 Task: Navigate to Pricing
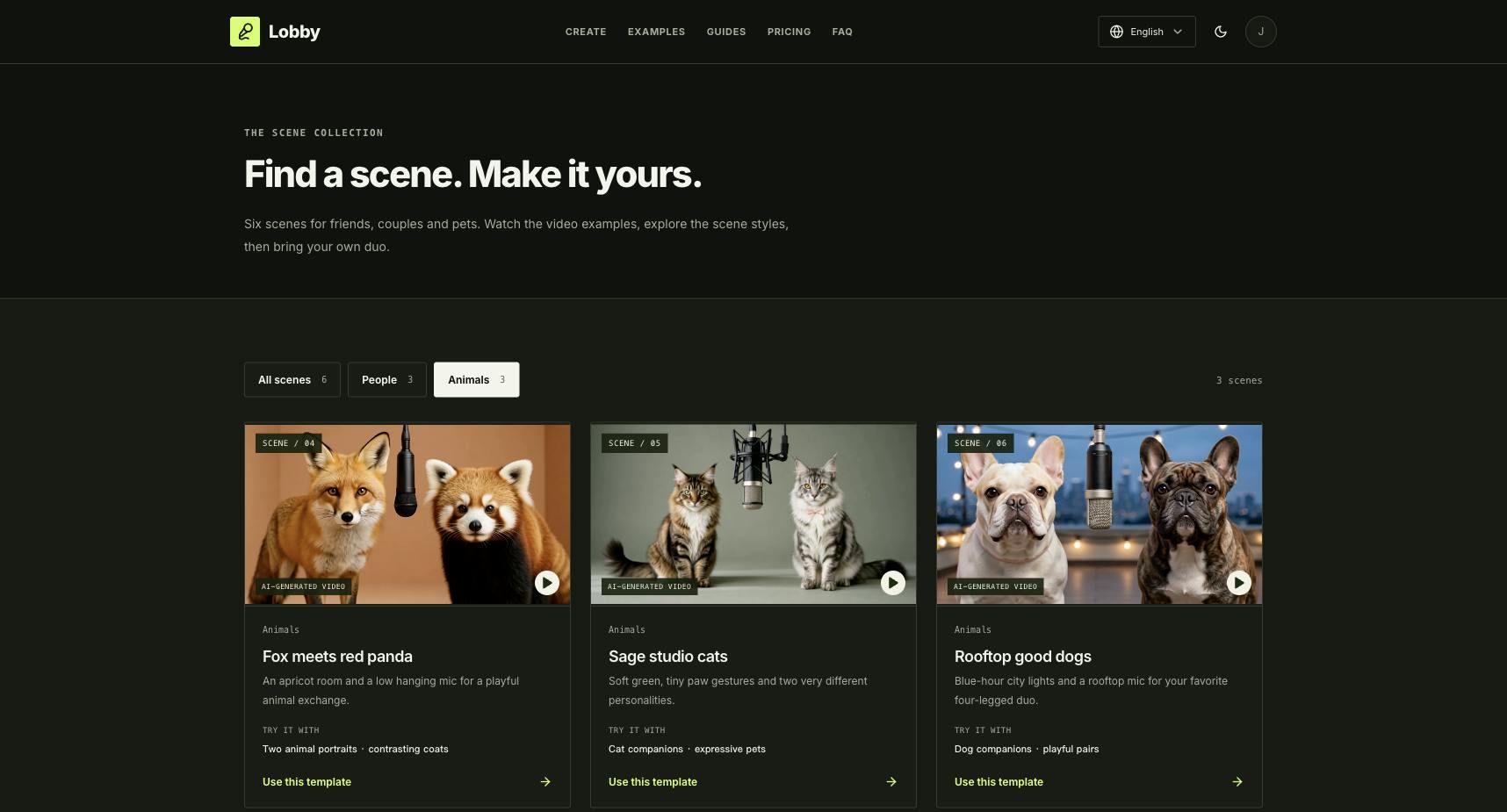[x=789, y=32]
